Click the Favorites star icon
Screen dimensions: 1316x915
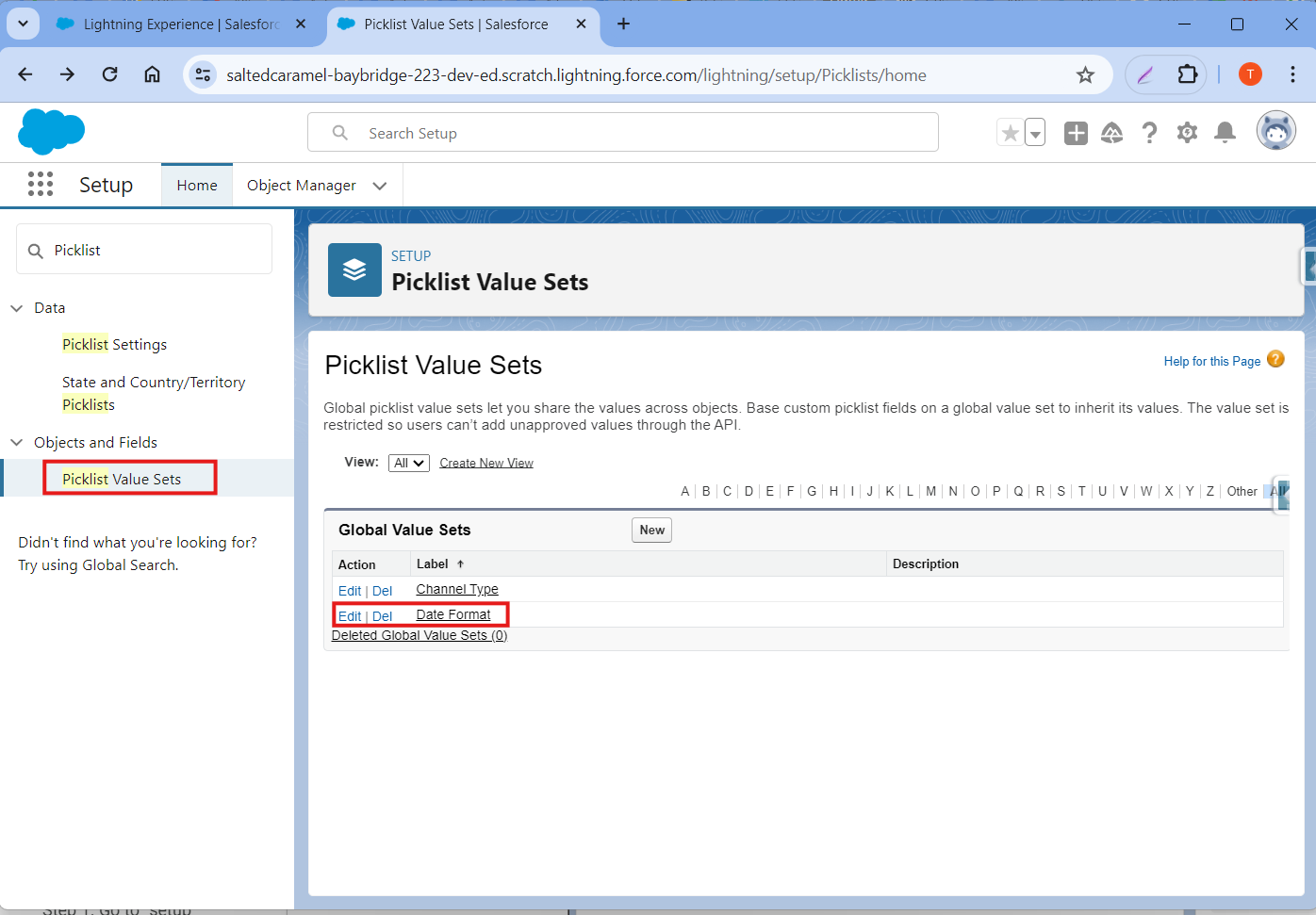(1010, 133)
